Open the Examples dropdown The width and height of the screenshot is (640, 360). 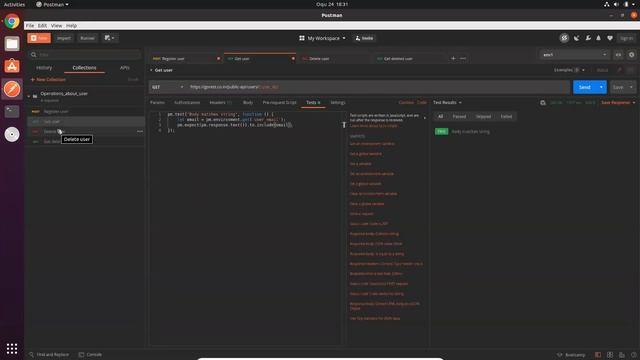pyautogui.click(x=569, y=70)
